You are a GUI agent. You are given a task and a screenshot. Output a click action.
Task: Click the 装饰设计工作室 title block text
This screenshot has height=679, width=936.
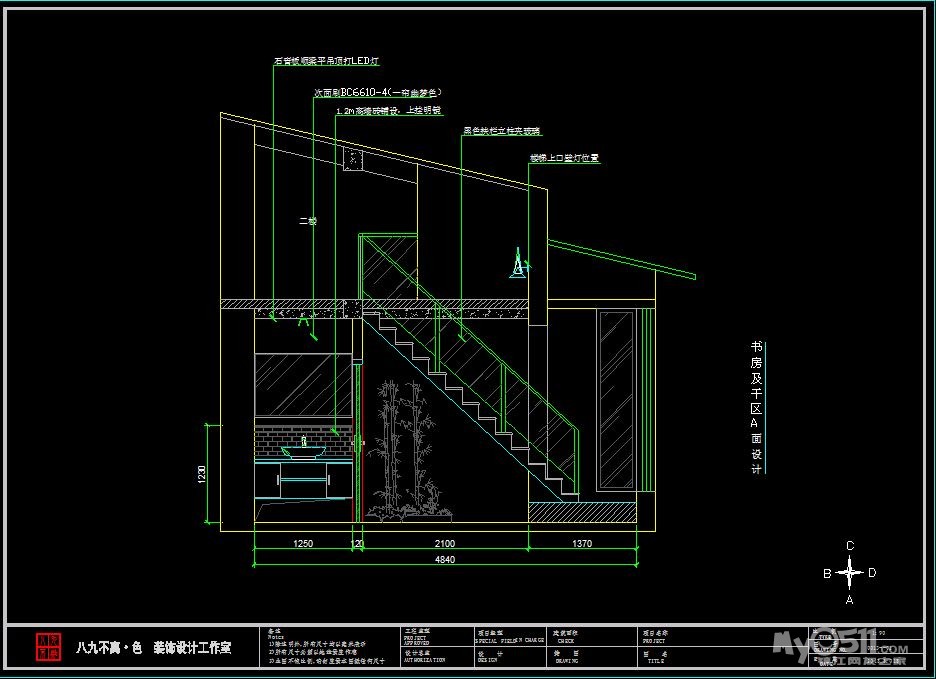click(x=191, y=648)
